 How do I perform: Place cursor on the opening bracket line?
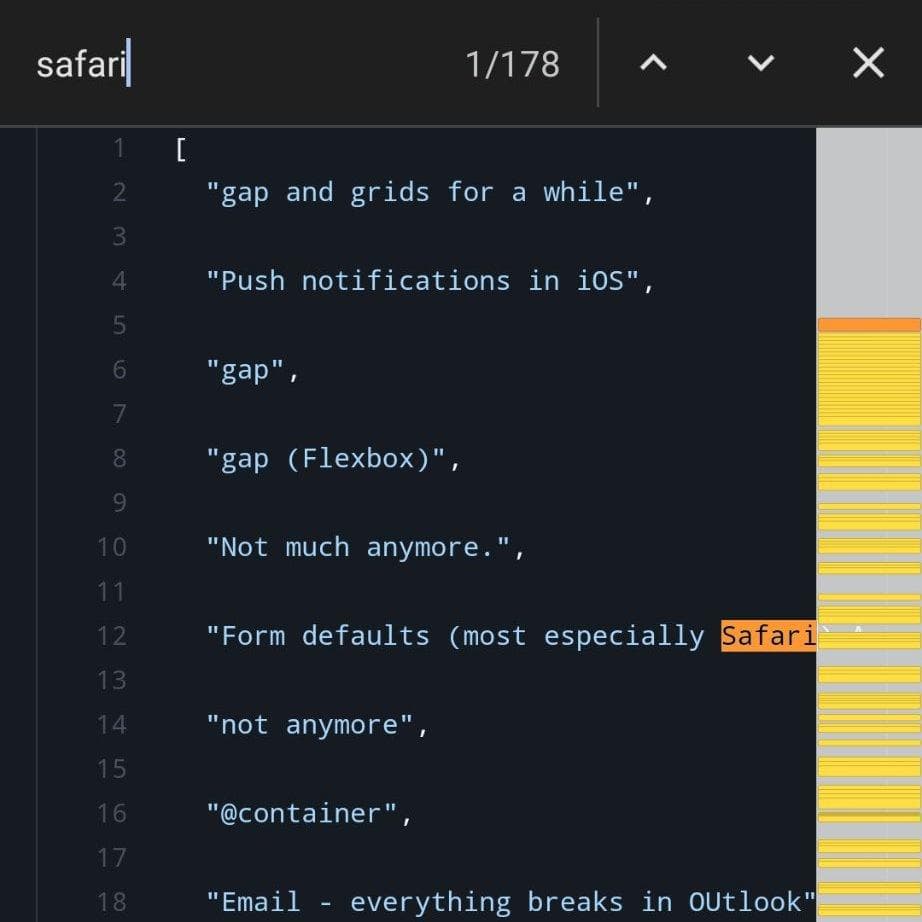178,147
